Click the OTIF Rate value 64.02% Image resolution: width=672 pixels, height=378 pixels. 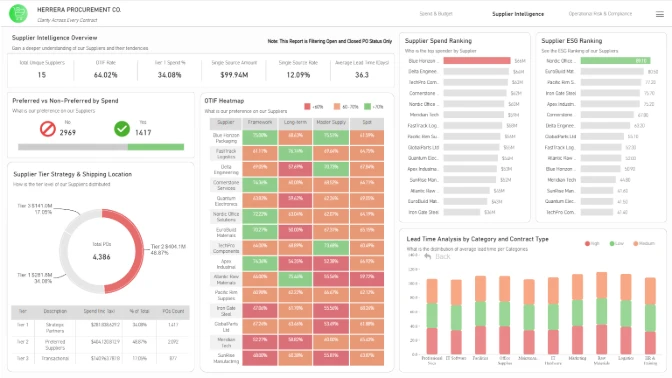[105, 75]
